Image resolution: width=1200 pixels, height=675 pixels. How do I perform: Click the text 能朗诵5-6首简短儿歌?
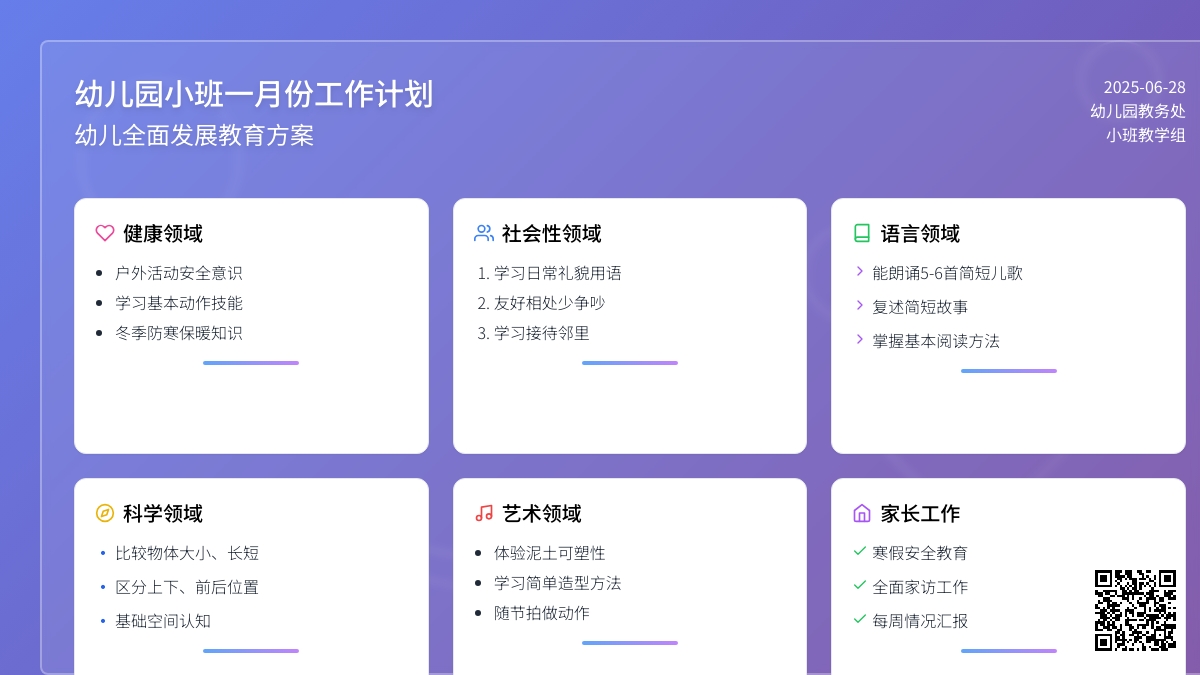[x=948, y=273]
